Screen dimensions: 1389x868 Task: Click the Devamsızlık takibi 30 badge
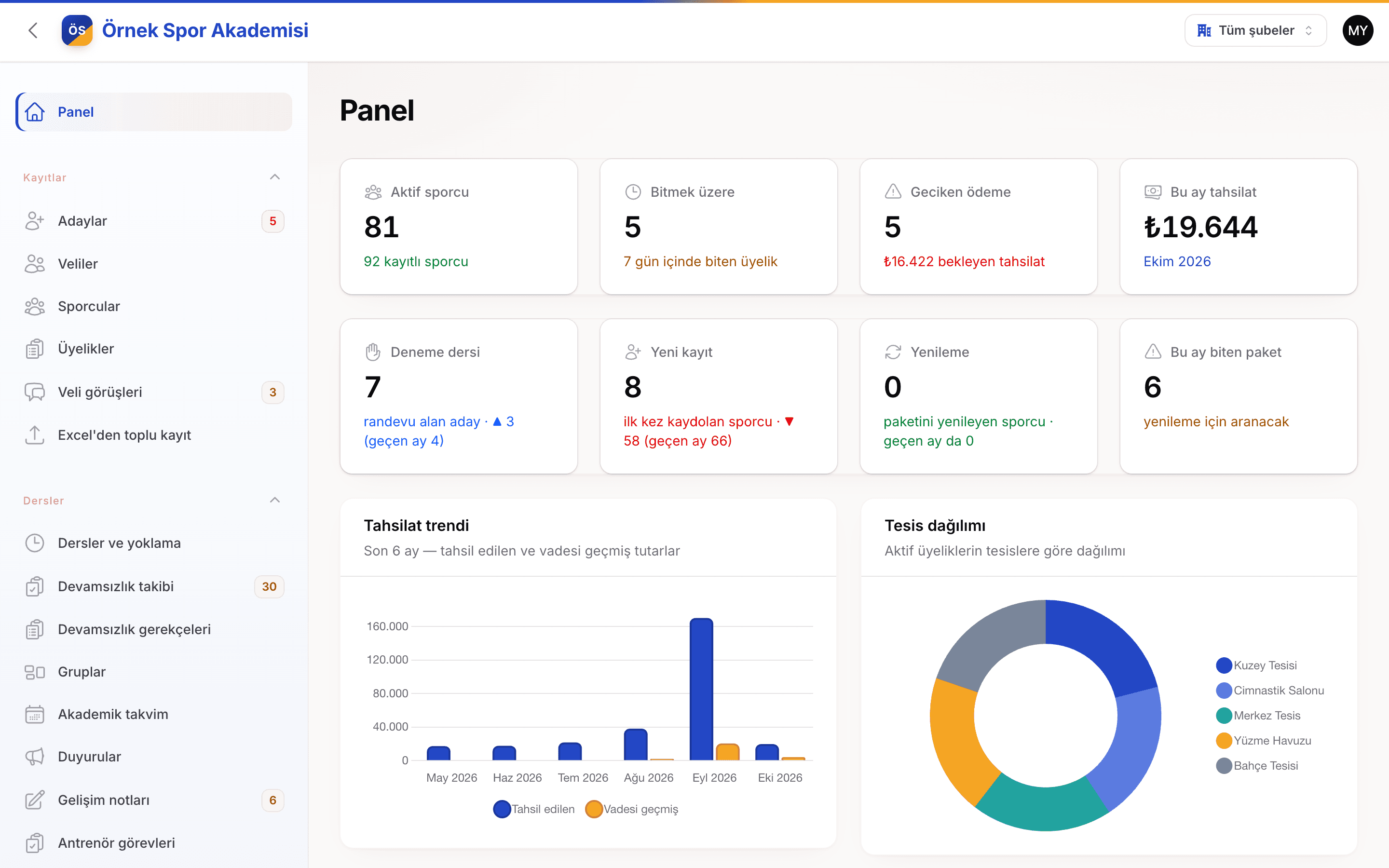269,587
